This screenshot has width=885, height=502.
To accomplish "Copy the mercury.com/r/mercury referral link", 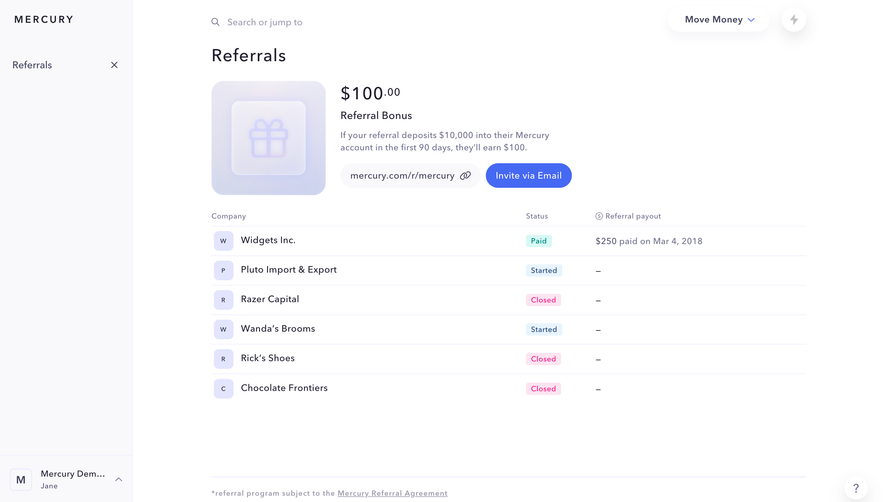I will coord(410,176).
